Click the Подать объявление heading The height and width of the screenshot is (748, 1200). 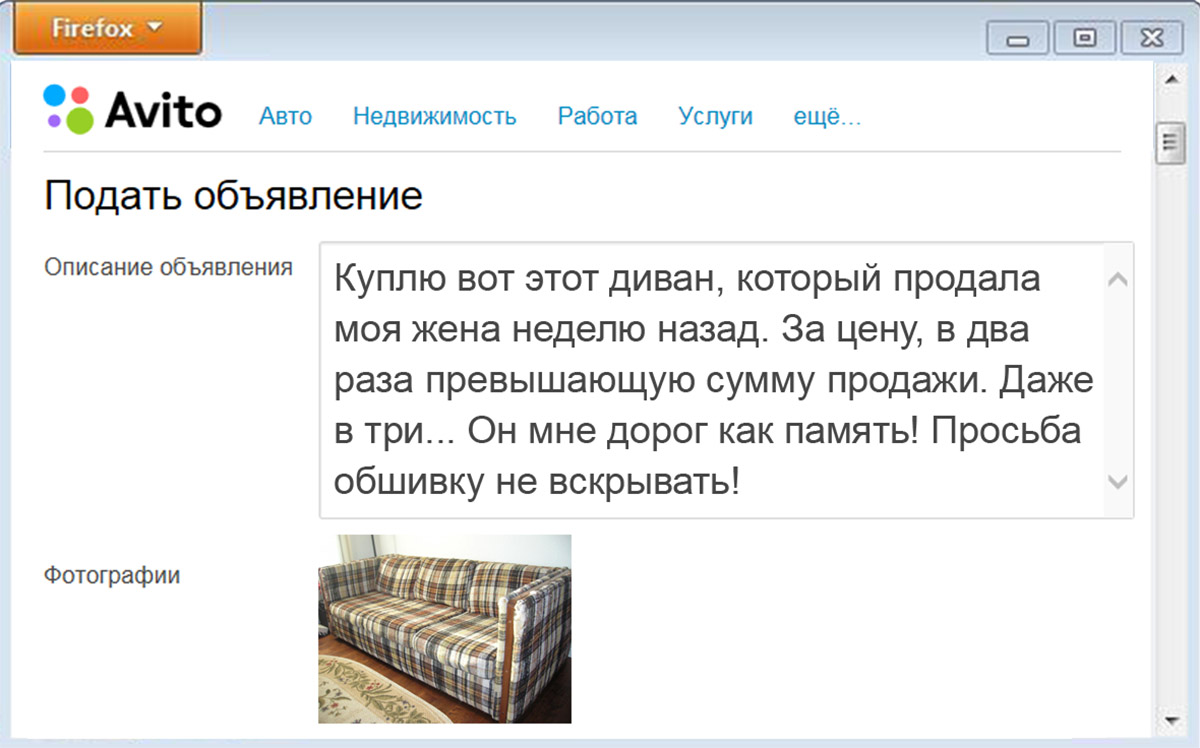coord(233,195)
